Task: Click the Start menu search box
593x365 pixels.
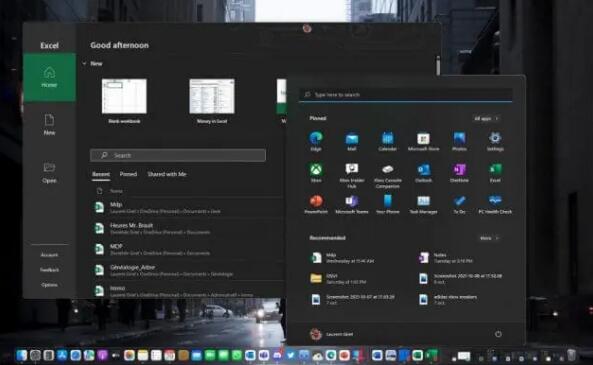Action: pyautogui.click(x=405, y=95)
